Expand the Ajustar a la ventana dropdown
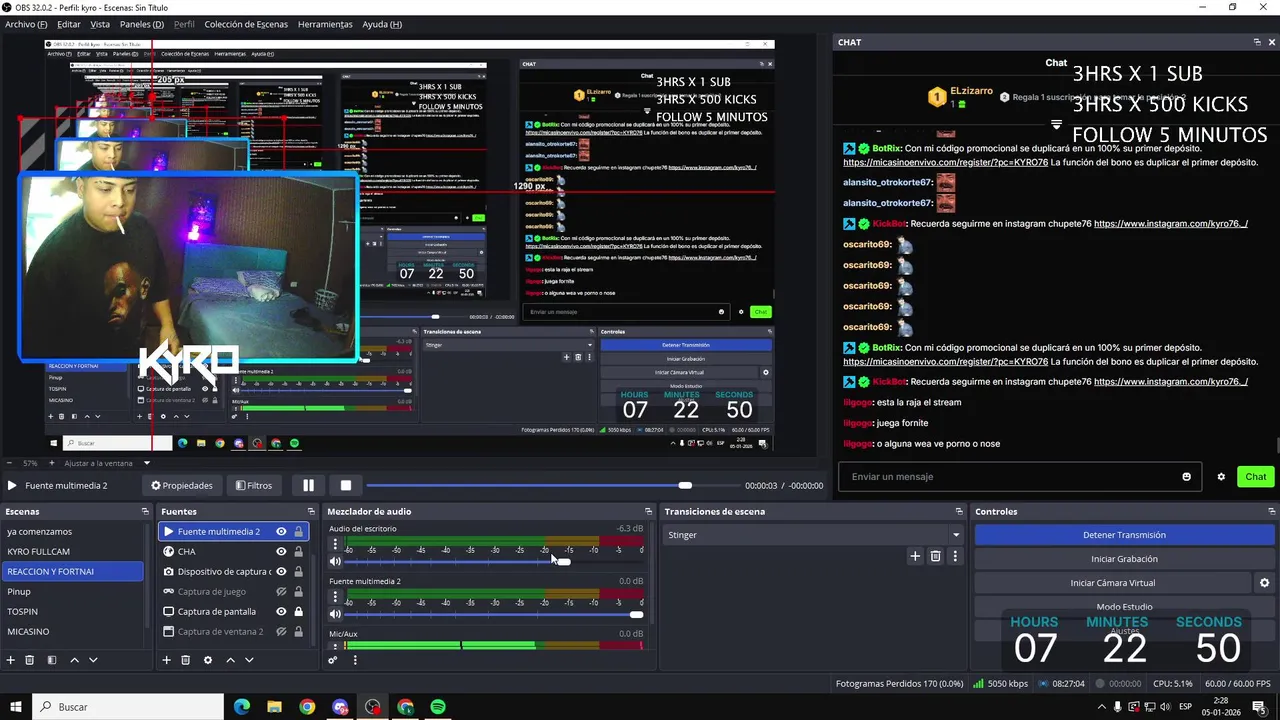The height and width of the screenshot is (720, 1280). pos(146,463)
